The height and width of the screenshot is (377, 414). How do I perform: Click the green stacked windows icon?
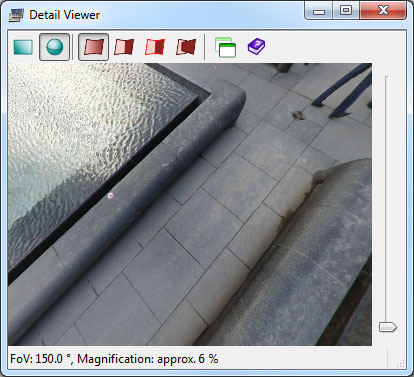point(226,47)
